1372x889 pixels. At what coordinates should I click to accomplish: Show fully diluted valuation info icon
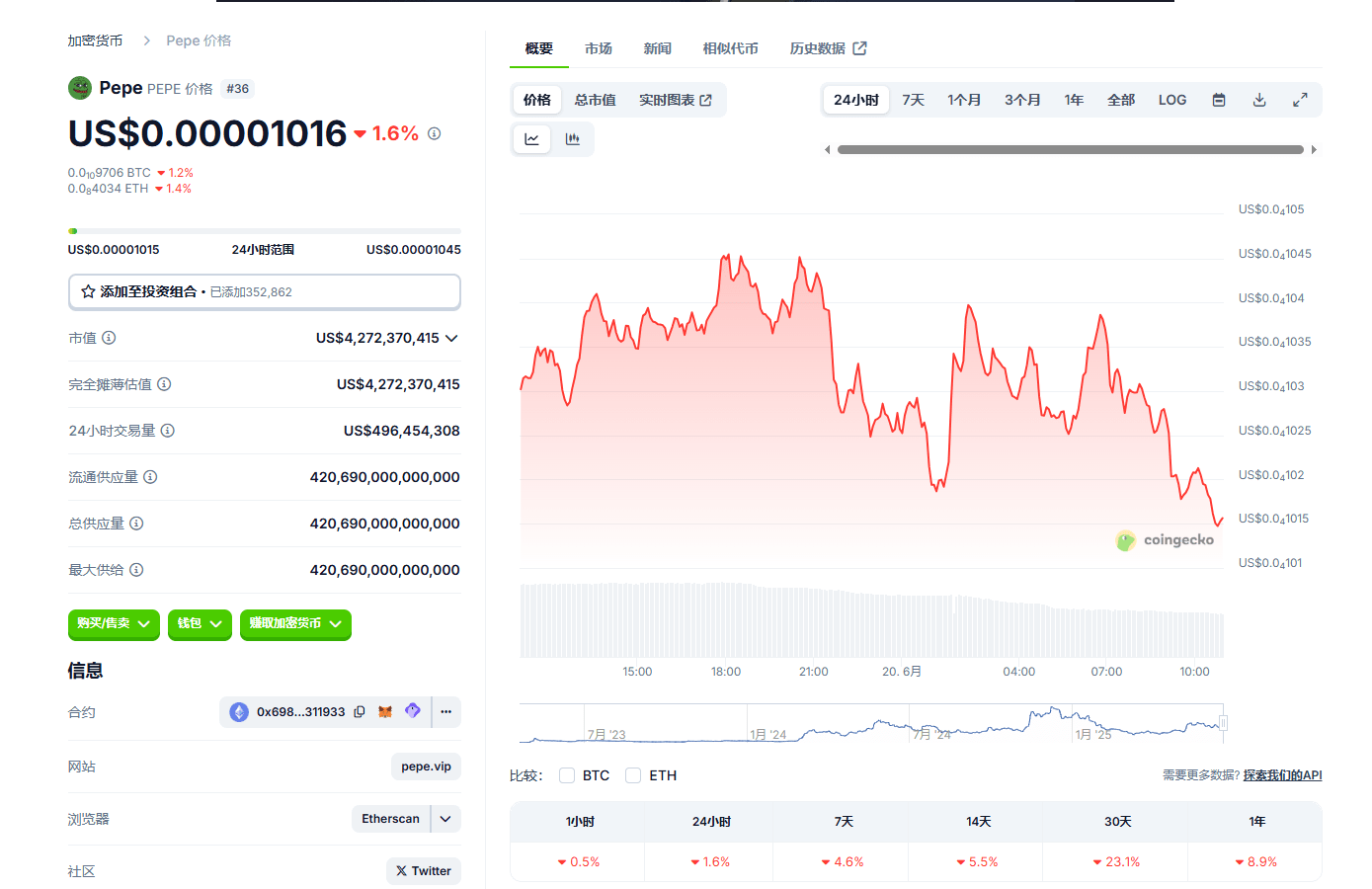[164, 384]
